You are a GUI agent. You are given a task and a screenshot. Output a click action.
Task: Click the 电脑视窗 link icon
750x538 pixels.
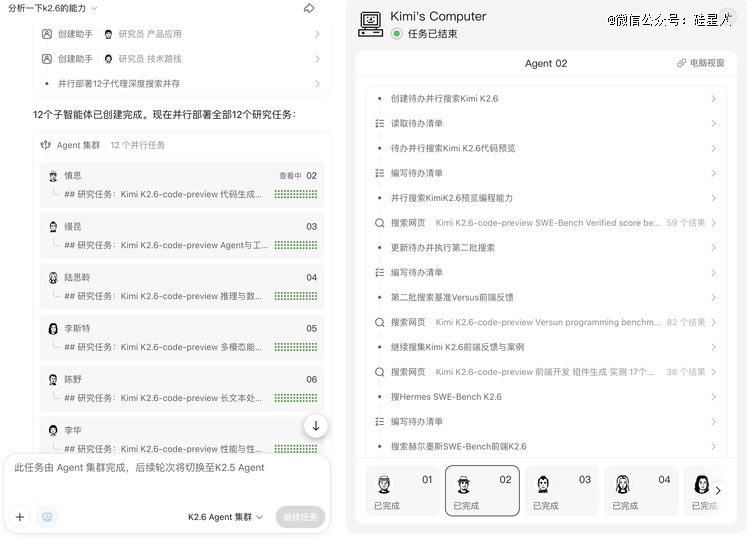coord(682,63)
